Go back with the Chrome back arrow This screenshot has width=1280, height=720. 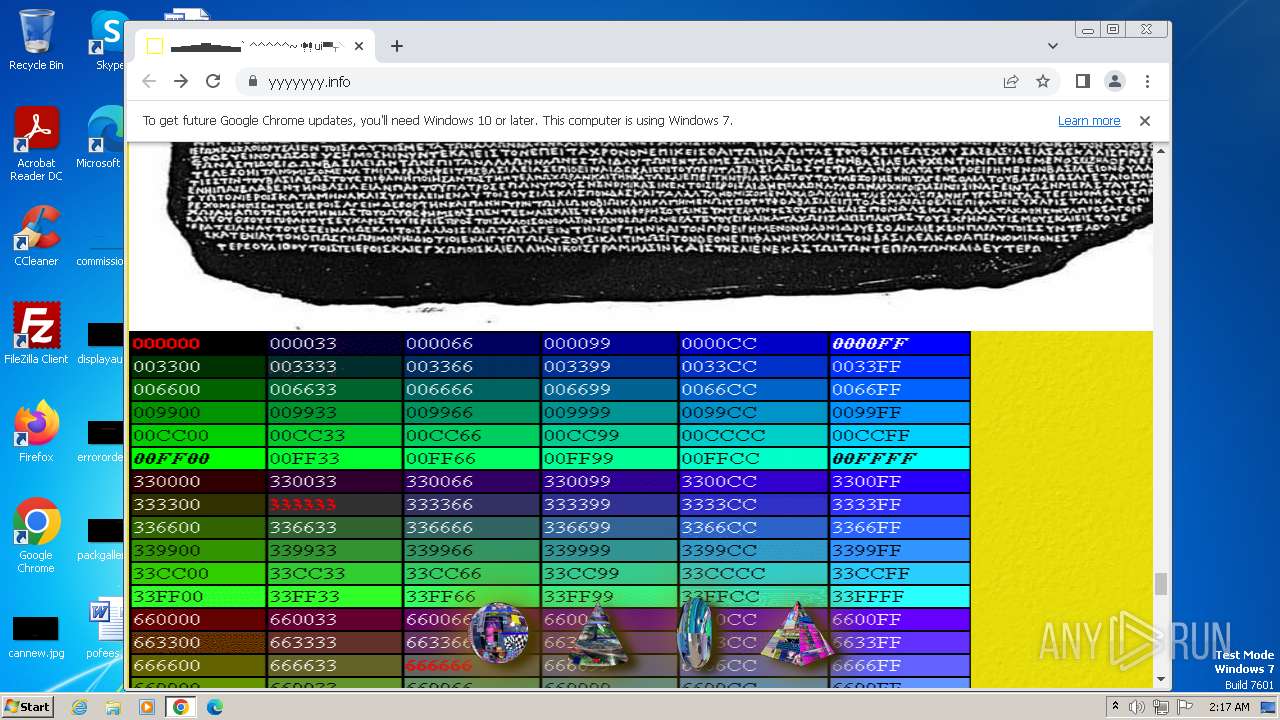point(149,82)
